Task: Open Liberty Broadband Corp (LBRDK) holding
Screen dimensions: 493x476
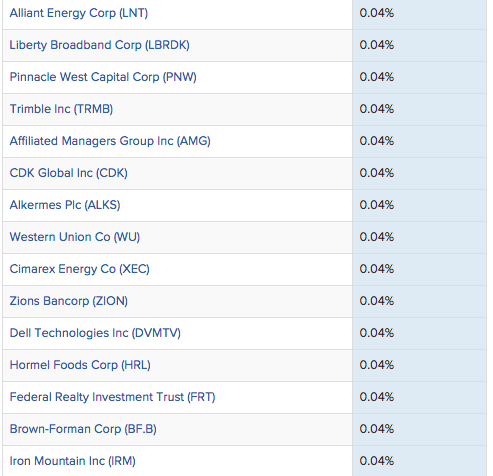Action: pos(99,45)
